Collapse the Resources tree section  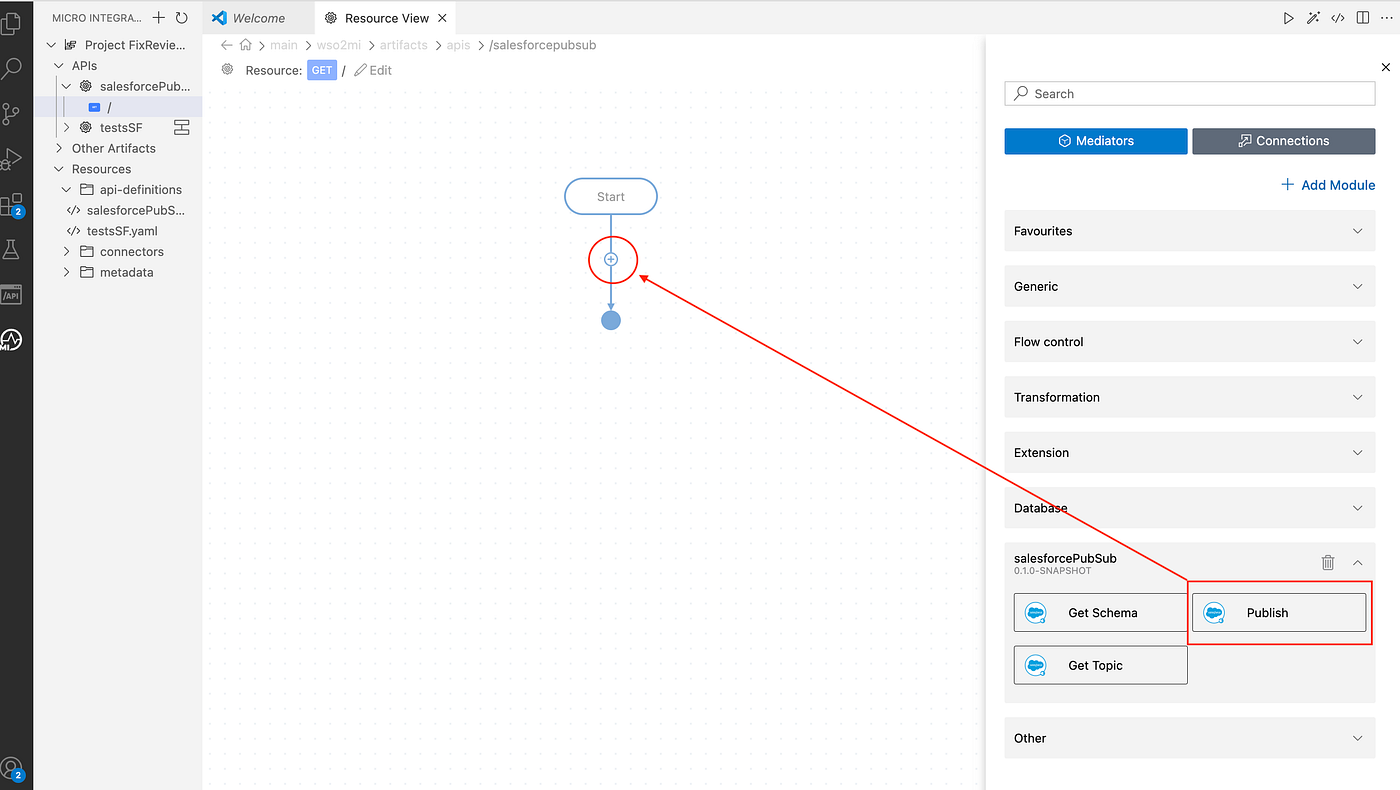(x=58, y=169)
